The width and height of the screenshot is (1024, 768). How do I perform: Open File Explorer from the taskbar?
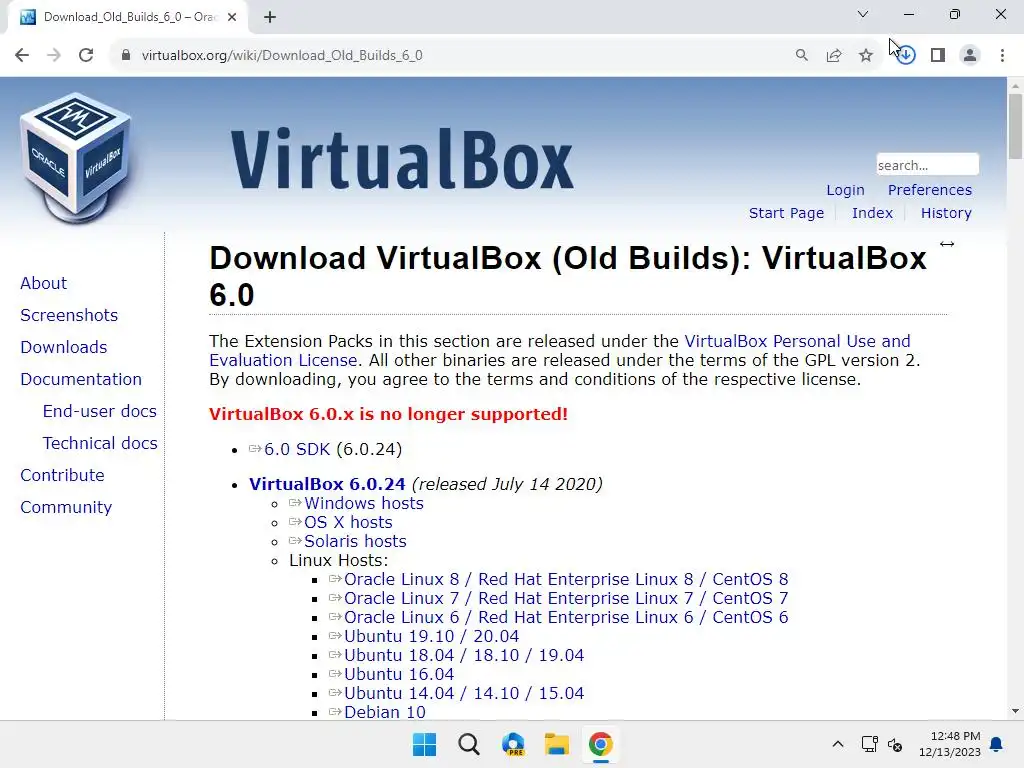tap(557, 744)
